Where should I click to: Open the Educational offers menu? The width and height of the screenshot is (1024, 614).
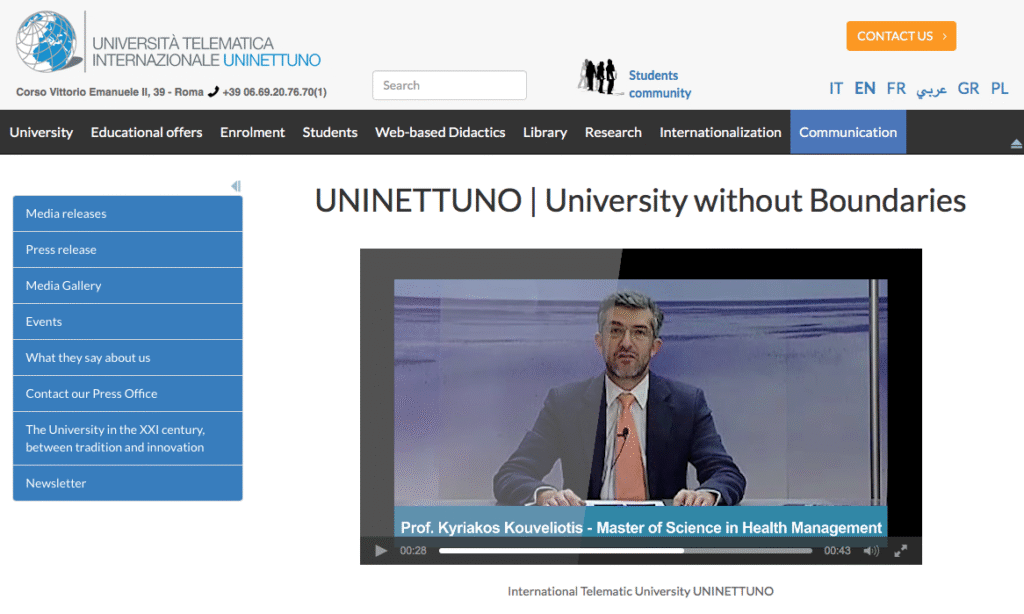[x=146, y=132]
